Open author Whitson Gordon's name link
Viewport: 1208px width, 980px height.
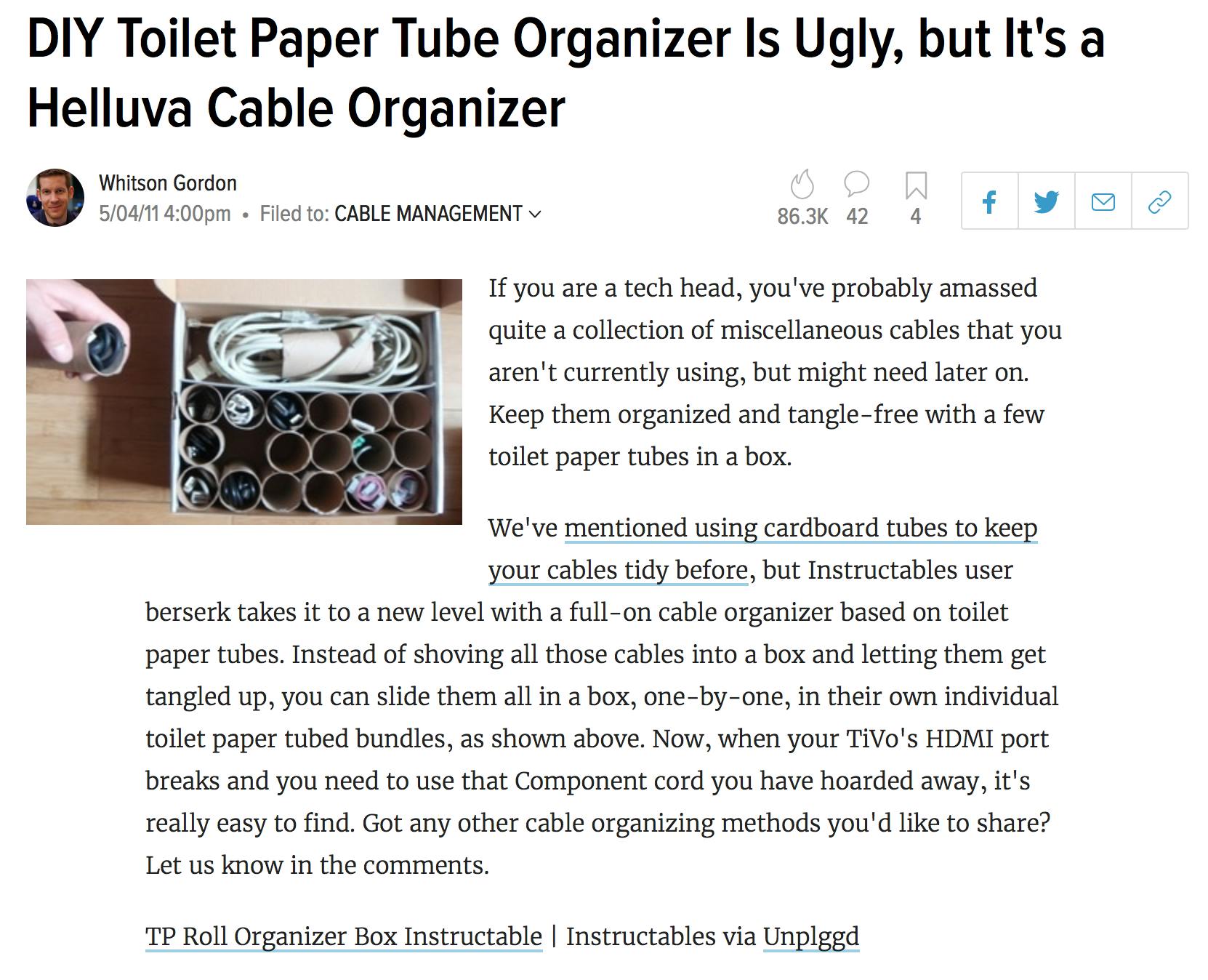pyautogui.click(x=168, y=182)
